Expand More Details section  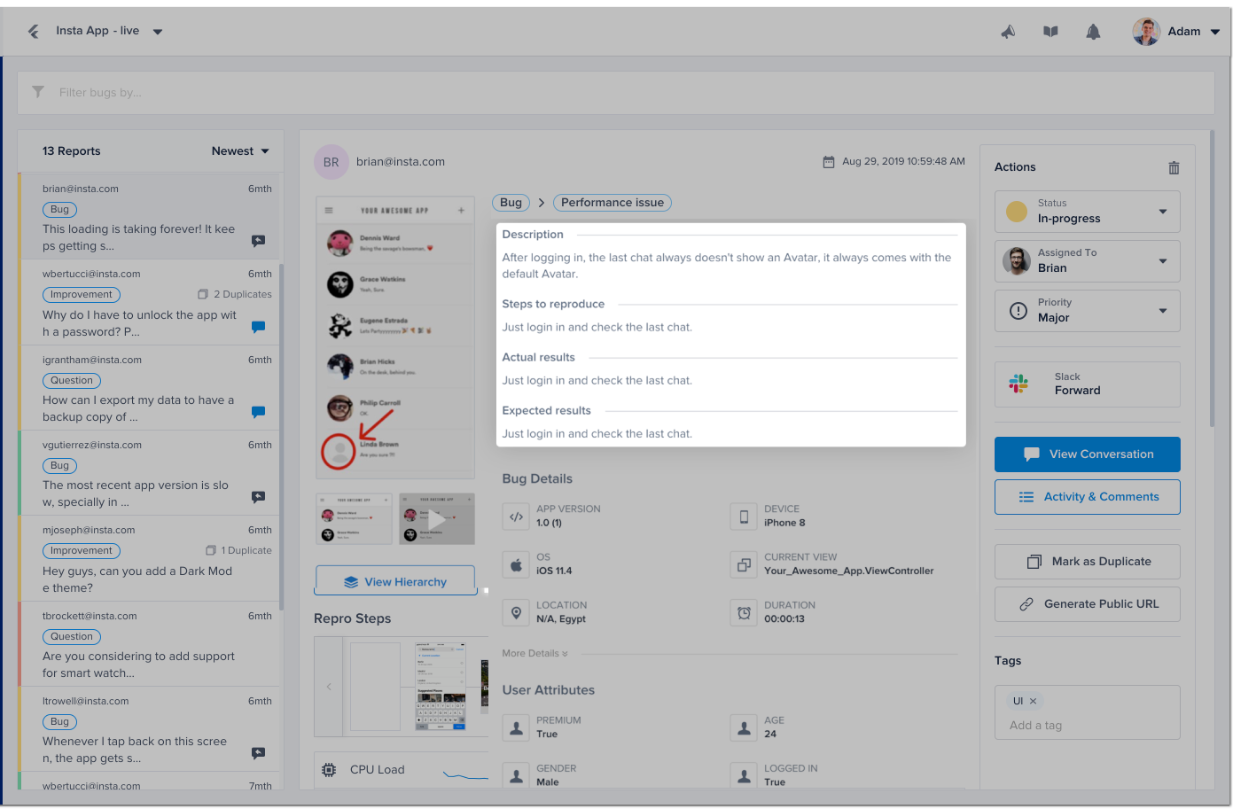[535, 654]
